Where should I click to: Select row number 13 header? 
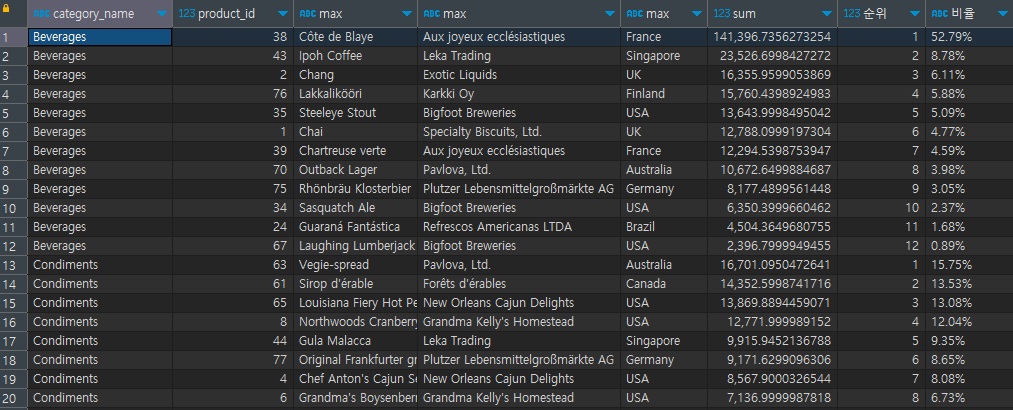pyautogui.click(x=14, y=265)
